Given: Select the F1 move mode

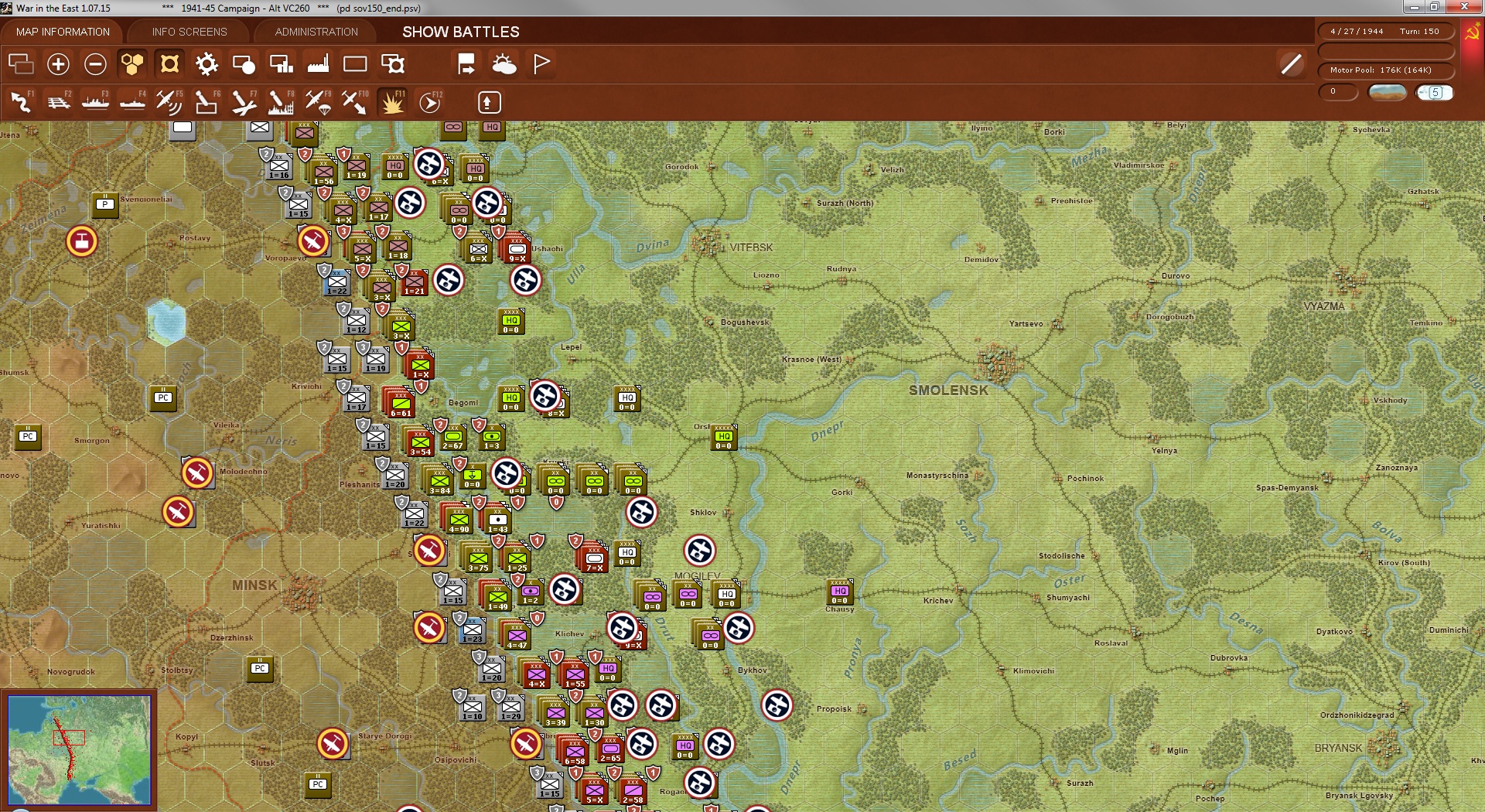Looking at the screenshot, I should [x=21, y=101].
